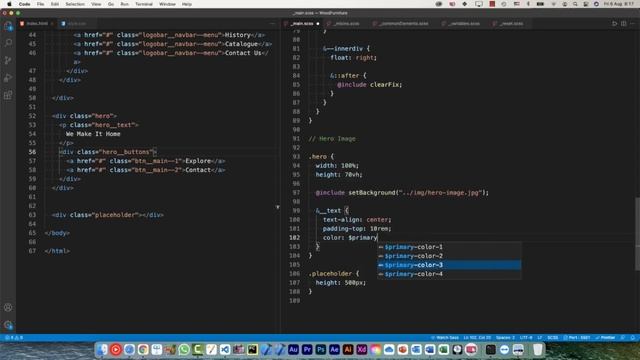
Task: Click the feedback icon in status bar
Action: (623, 338)
